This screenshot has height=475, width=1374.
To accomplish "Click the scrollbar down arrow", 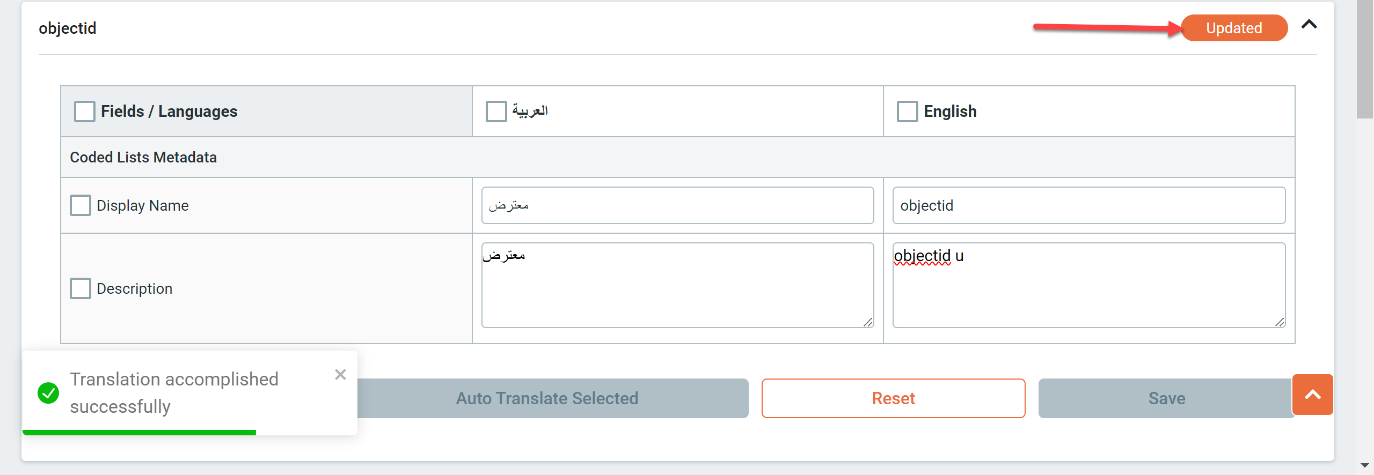I will point(1365,465).
